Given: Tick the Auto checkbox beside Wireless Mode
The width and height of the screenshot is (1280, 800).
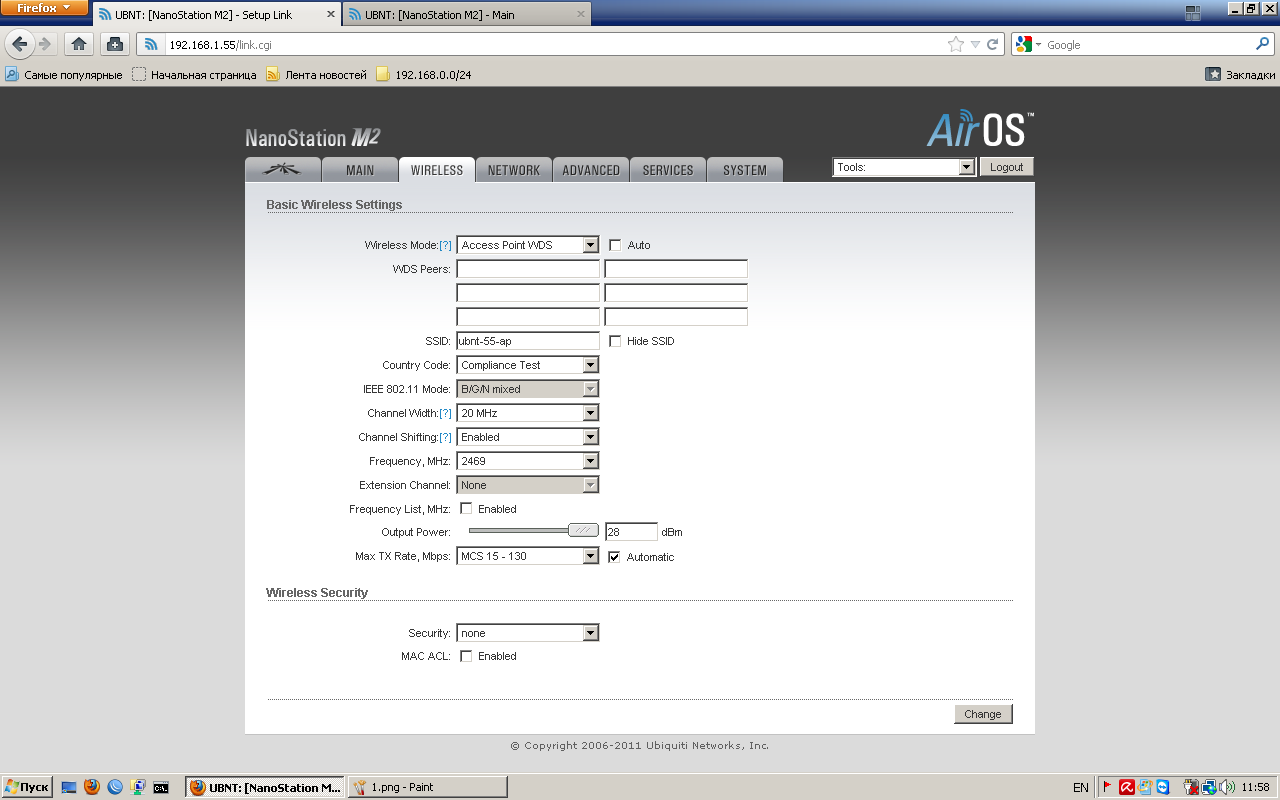Looking at the screenshot, I should pos(615,245).
